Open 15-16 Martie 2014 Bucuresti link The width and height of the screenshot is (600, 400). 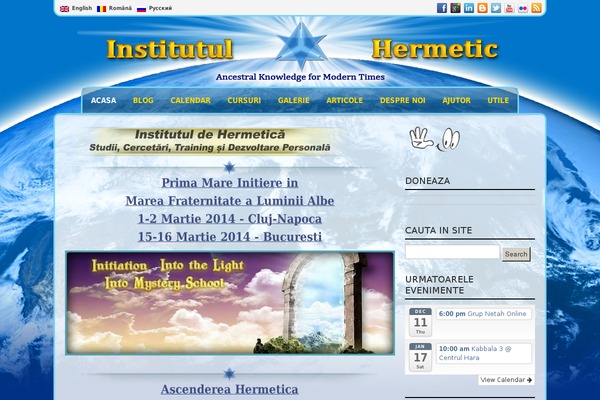click(230, 237)
